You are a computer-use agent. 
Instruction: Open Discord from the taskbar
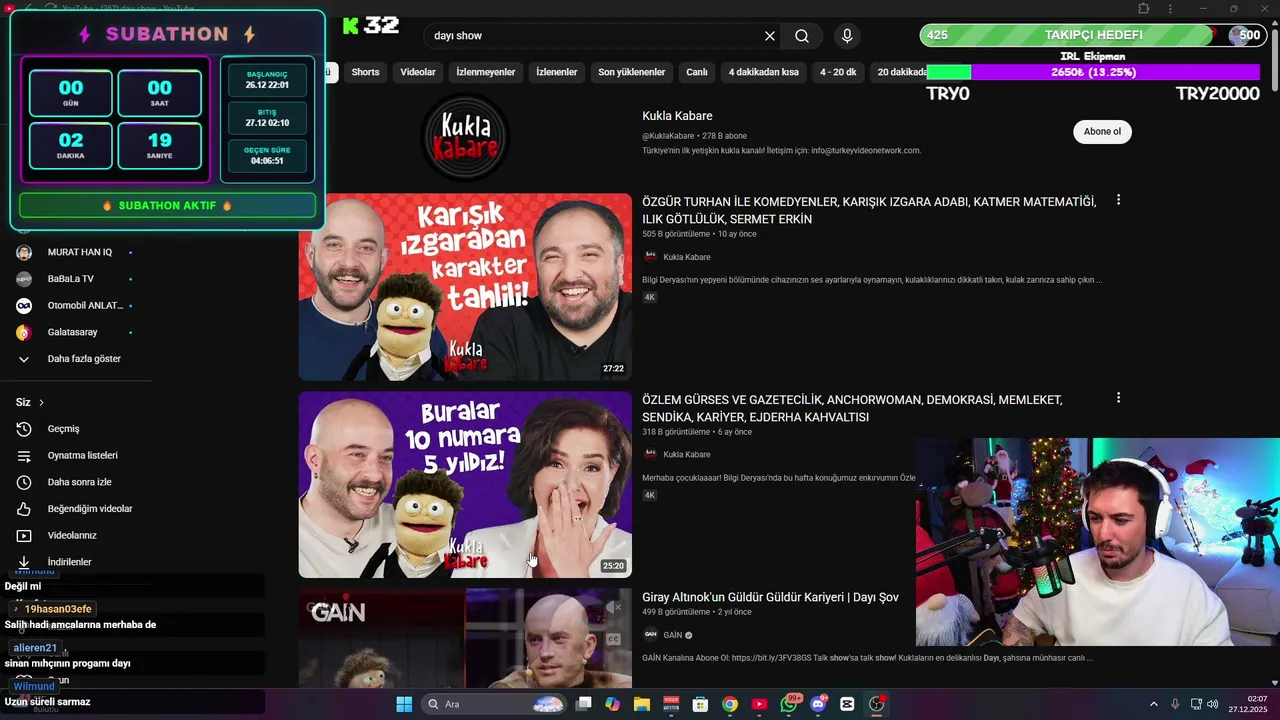click(x=818, y=704)
